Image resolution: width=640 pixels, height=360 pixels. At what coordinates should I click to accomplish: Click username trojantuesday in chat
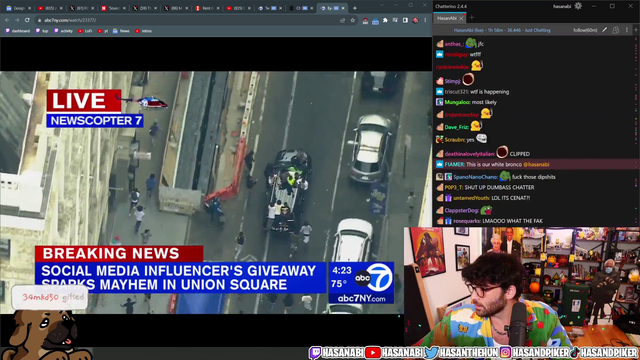tap(462, 115)
